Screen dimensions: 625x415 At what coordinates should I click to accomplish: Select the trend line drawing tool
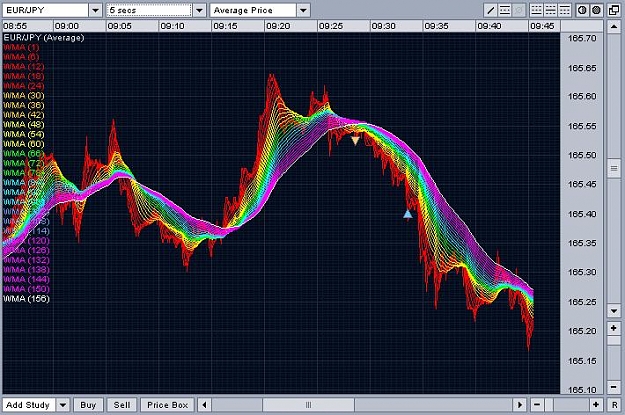[491, 10]
